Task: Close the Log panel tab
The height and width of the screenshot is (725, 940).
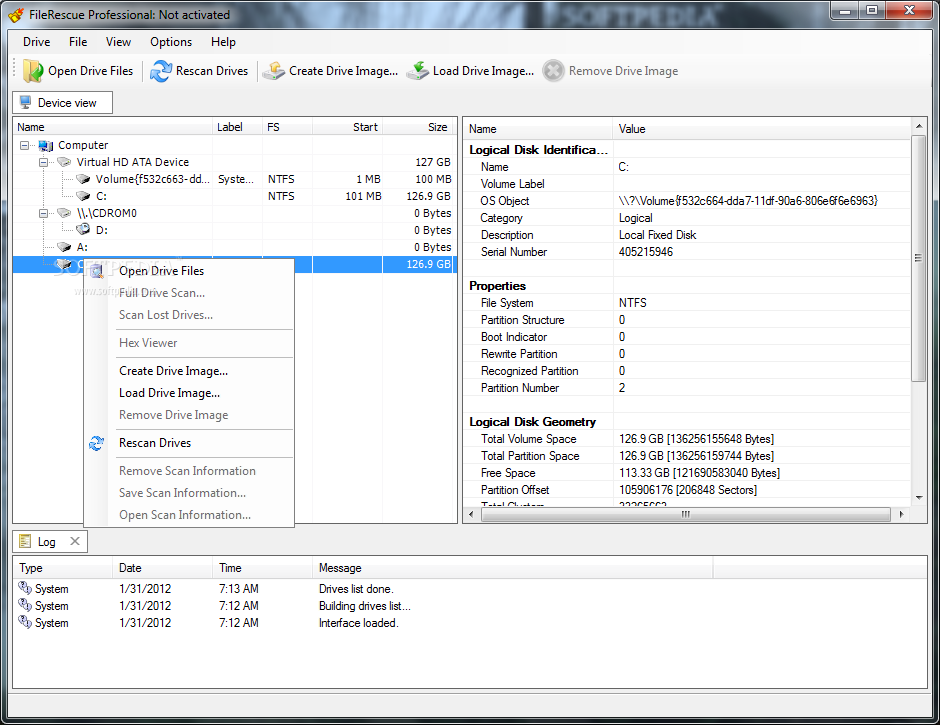Action: [x=75, y=541]
